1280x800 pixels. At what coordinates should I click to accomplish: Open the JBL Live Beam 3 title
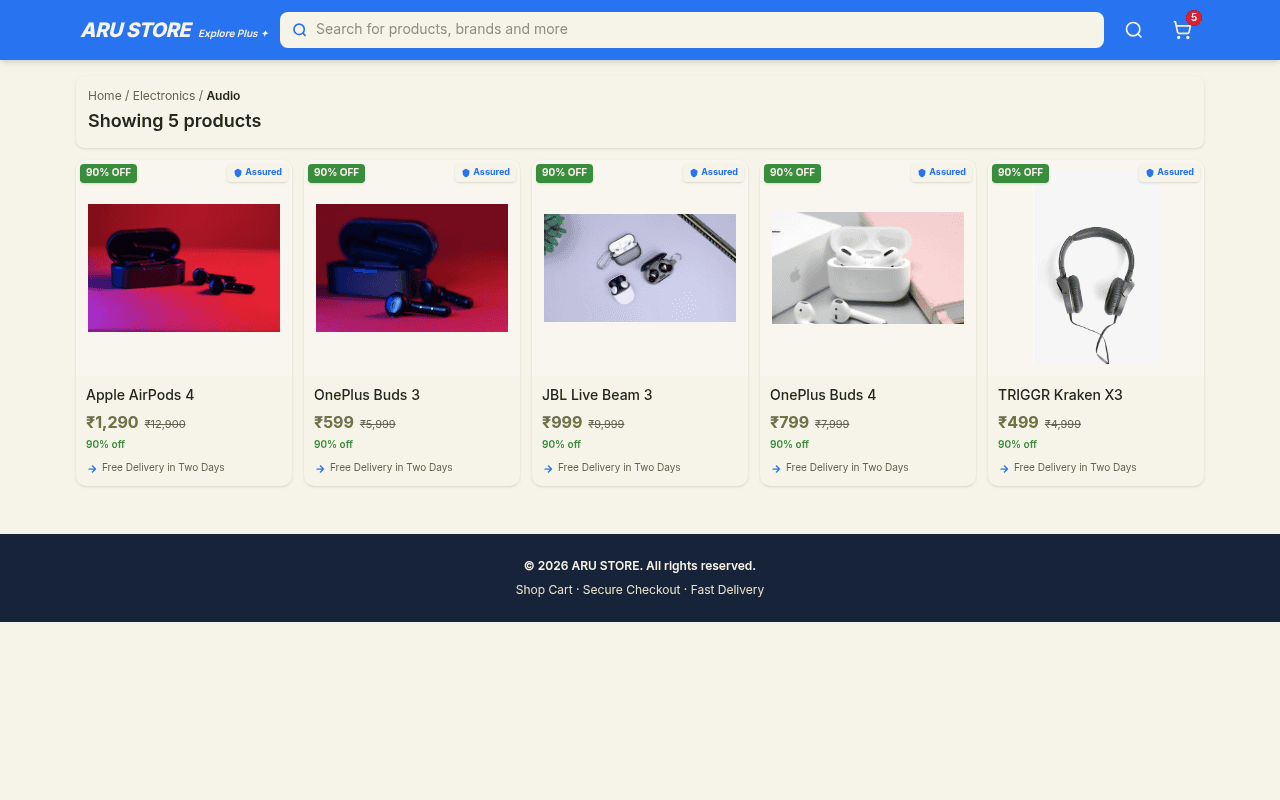click(x=597, y=395)
